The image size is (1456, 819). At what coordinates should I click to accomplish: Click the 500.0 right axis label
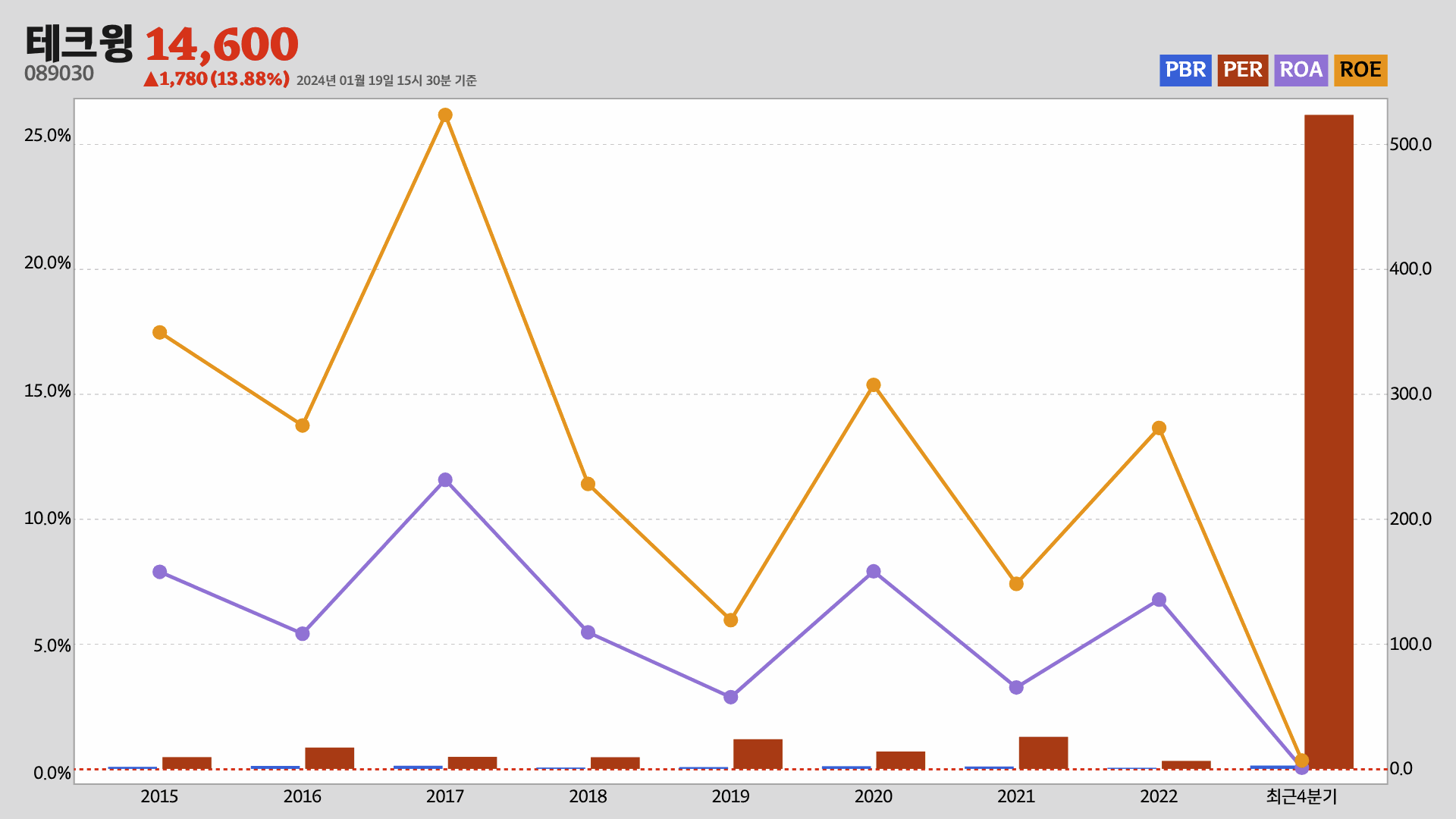pyautogui.click(x=1410, y=144)
